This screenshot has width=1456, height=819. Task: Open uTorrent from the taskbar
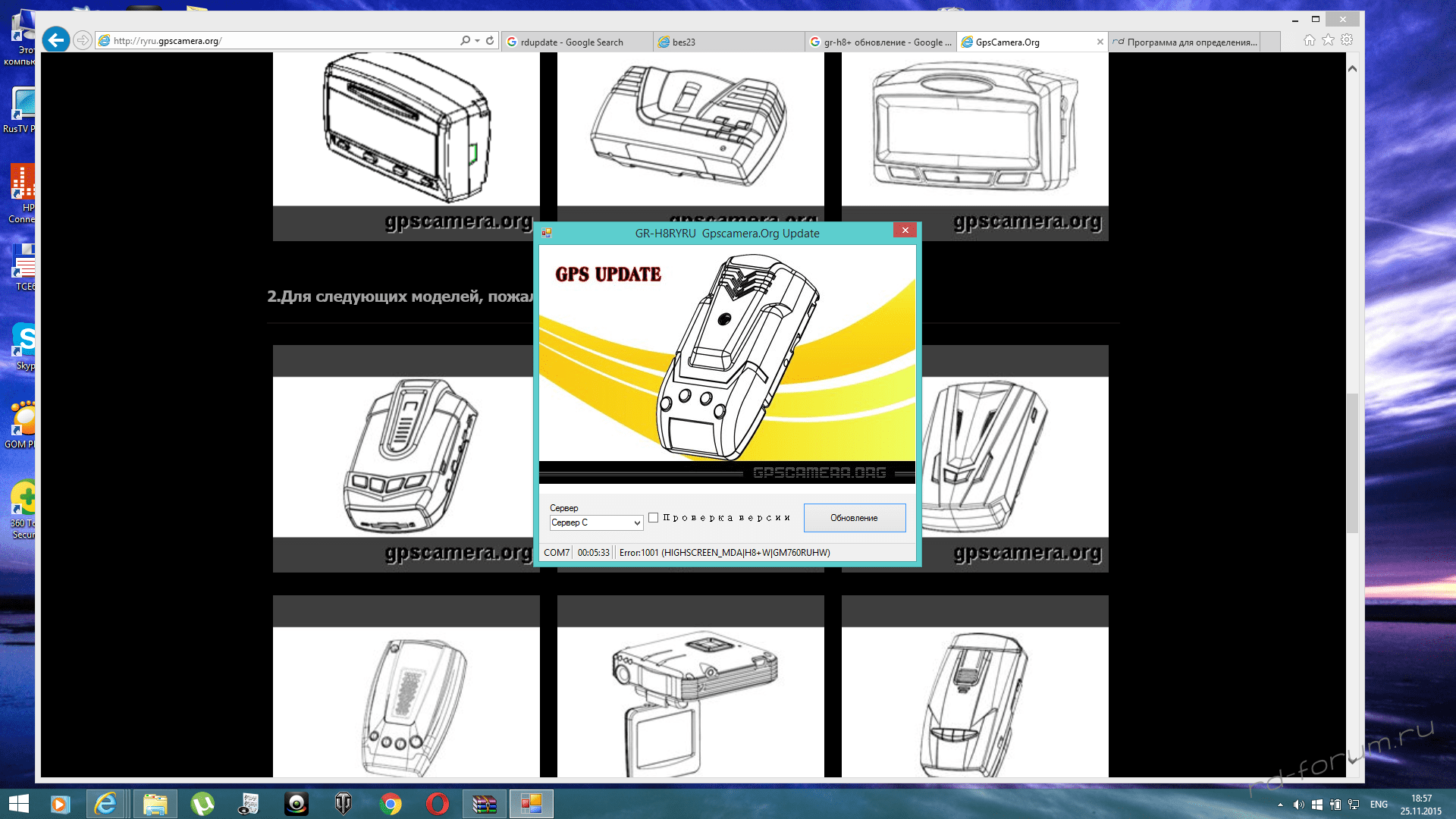202,804
